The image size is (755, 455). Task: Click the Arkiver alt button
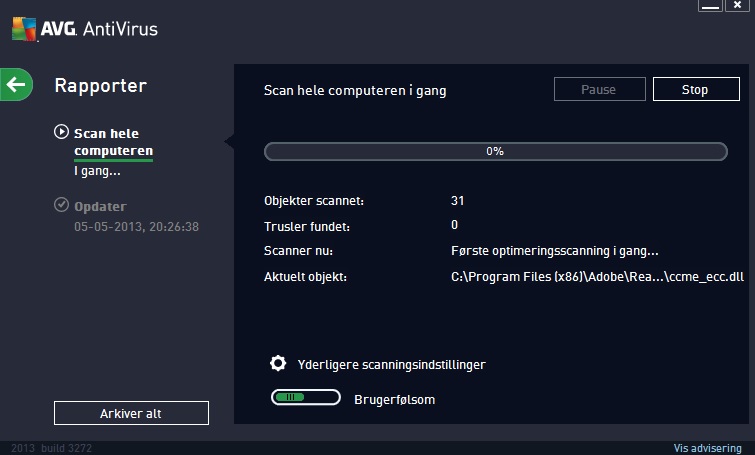131,413
